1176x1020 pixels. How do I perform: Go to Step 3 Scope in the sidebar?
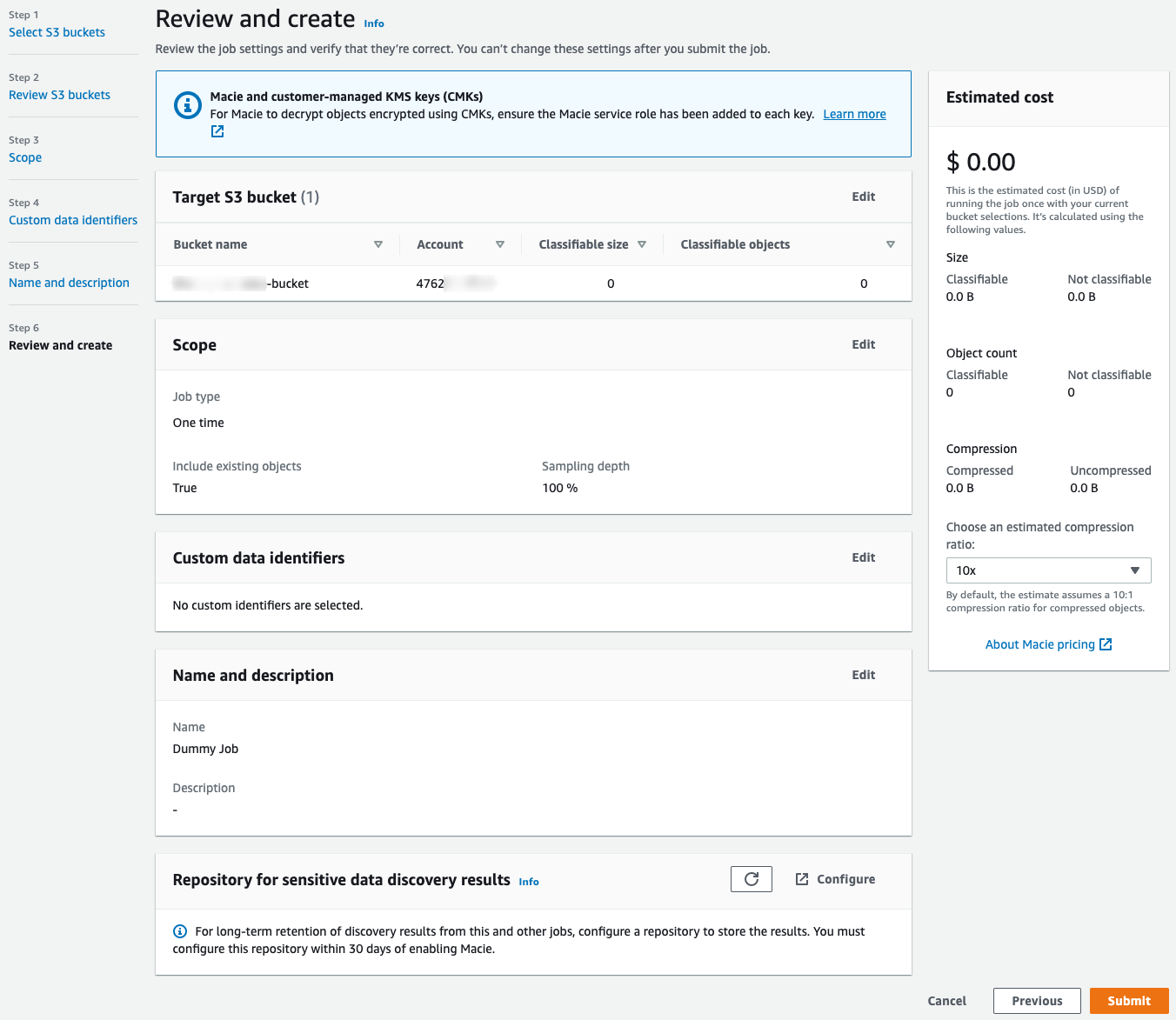click(25, 157)
